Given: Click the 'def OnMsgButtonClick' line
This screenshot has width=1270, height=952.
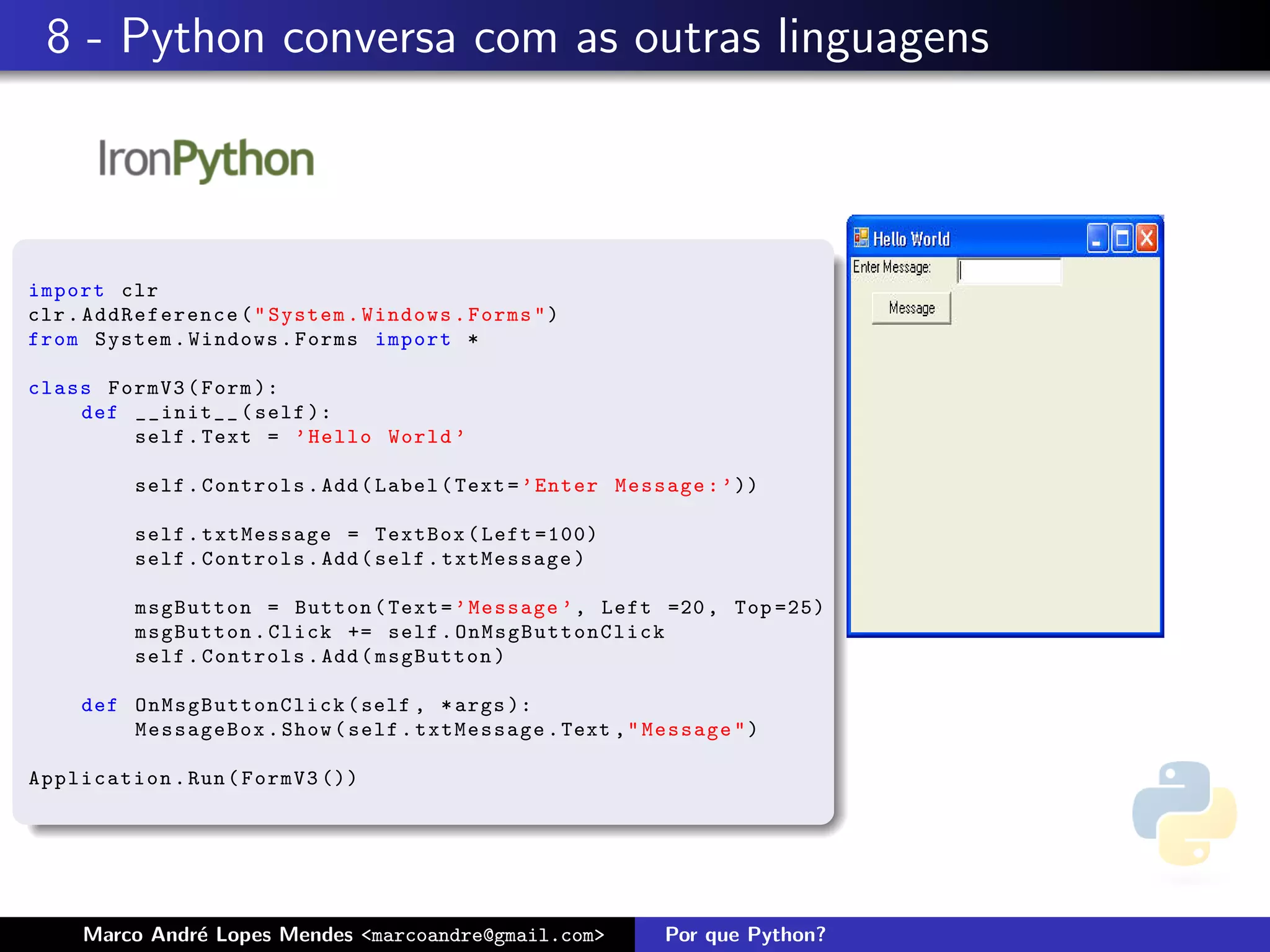Looking at the screenshot, I should tap(306, 705).
